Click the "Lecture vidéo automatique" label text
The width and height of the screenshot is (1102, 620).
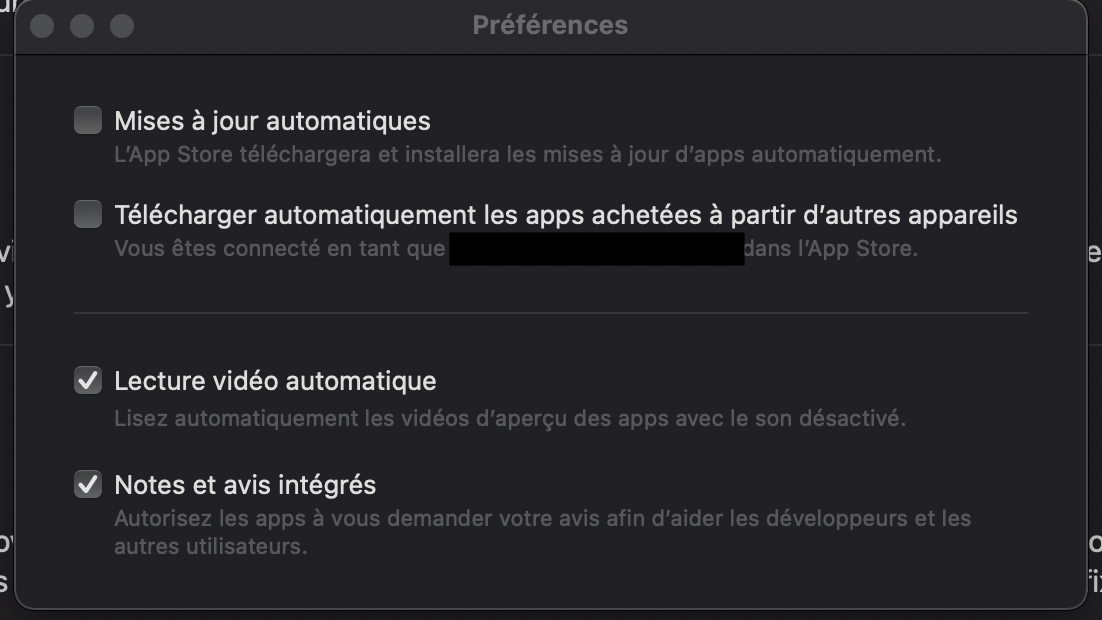coord(275,381)
